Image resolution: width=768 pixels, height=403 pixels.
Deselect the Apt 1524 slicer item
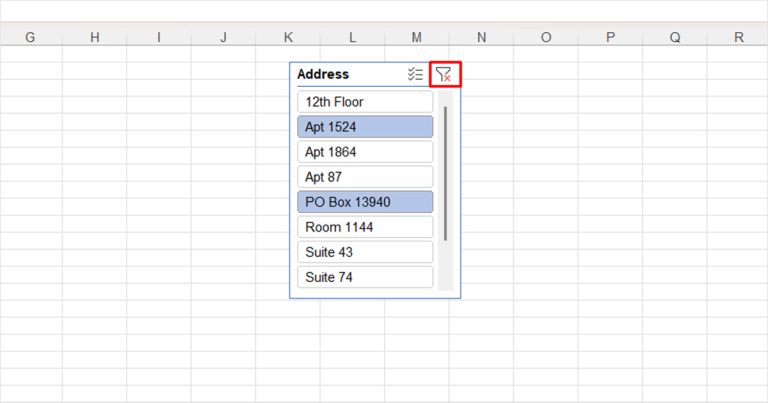tap(365, 127)
